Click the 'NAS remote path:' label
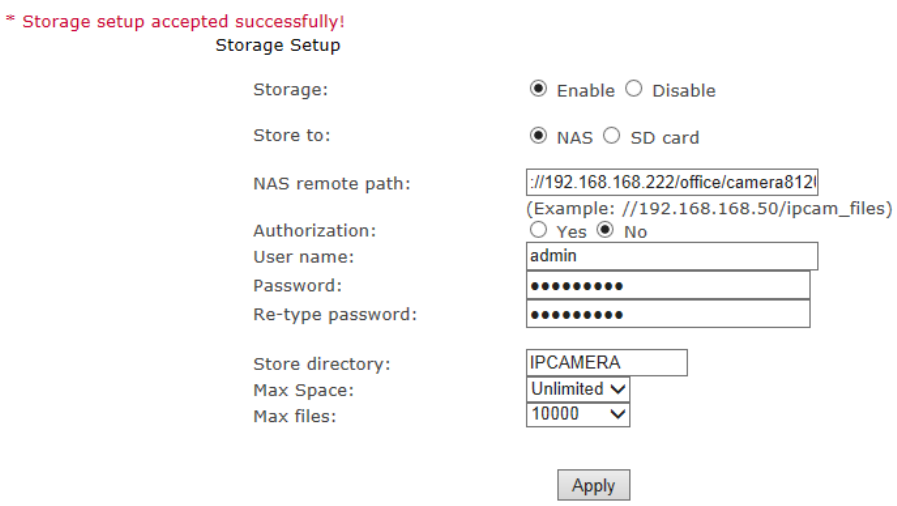Screen dimensions: 897x506 (x=332, y=184)
